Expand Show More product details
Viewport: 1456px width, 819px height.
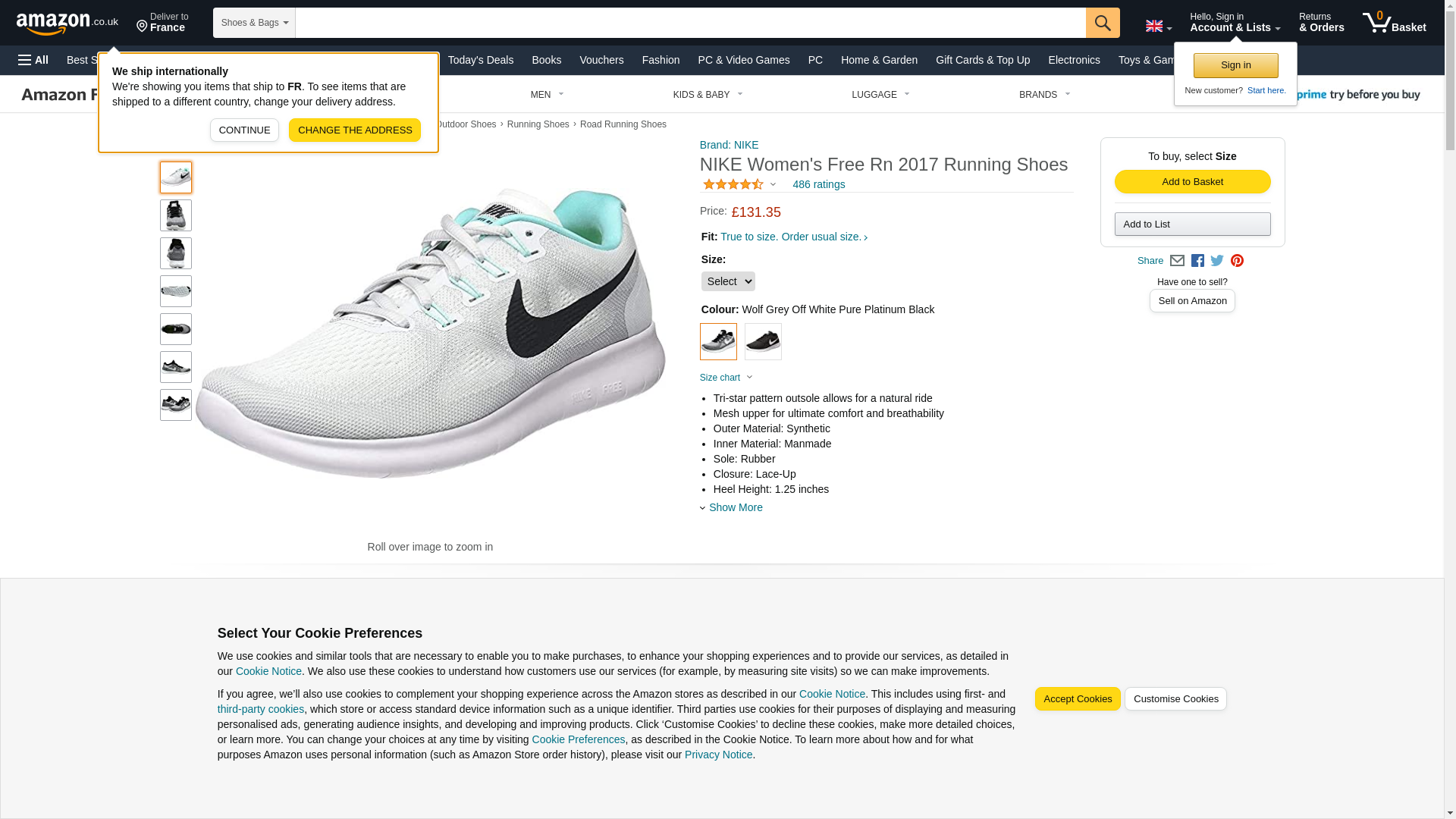click(735, 507)
